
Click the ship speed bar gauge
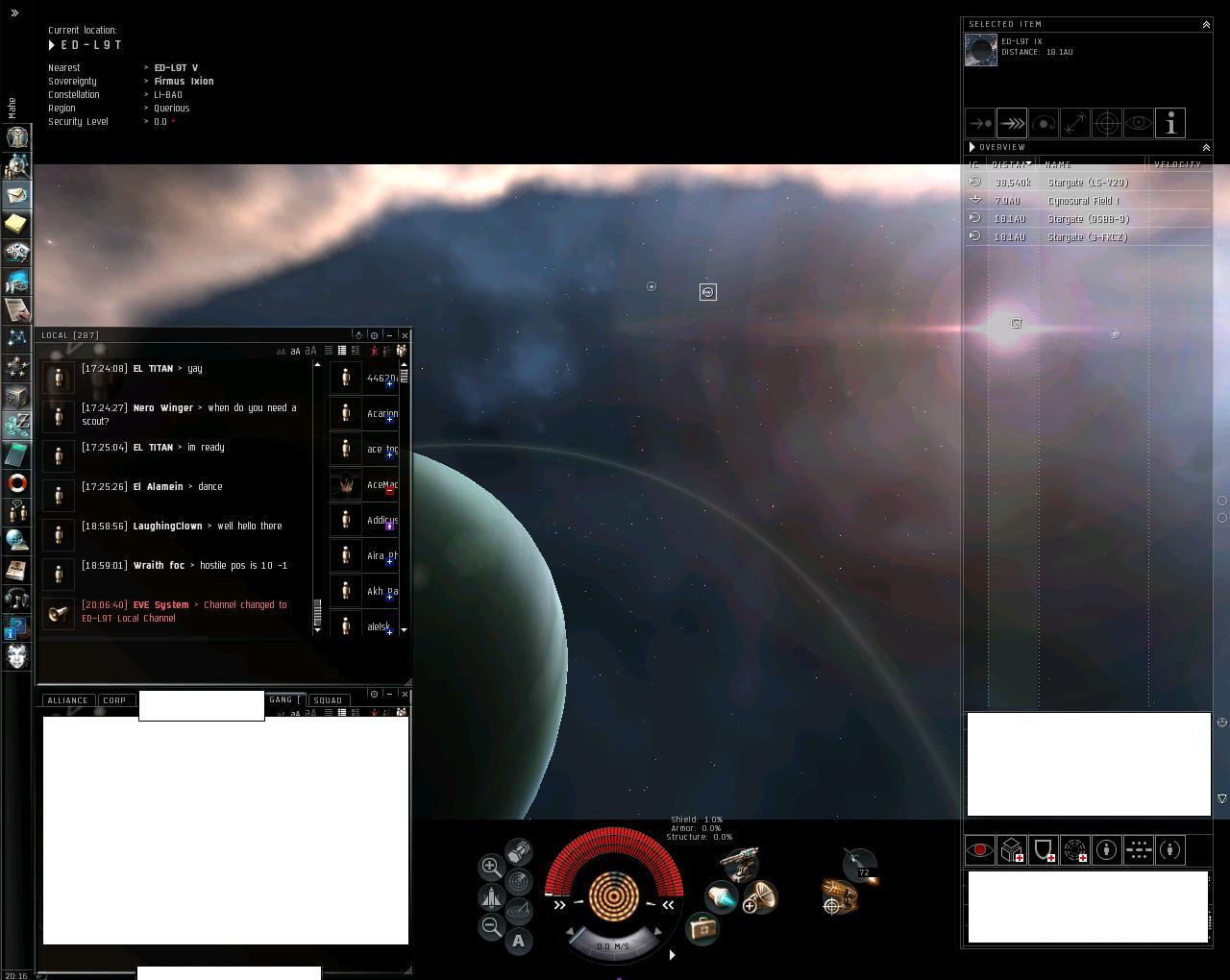tap(613, 945)
